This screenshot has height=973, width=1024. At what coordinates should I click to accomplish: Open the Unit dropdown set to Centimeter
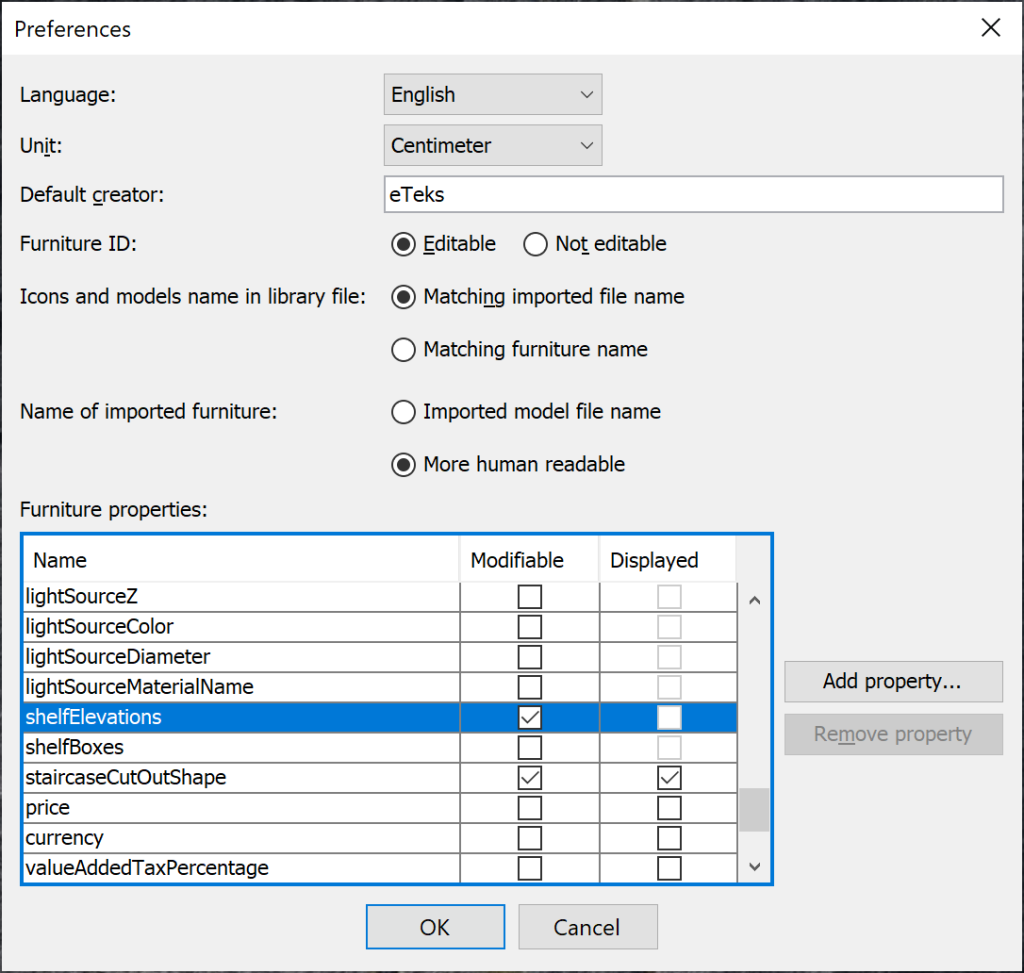tap(492, 146)
